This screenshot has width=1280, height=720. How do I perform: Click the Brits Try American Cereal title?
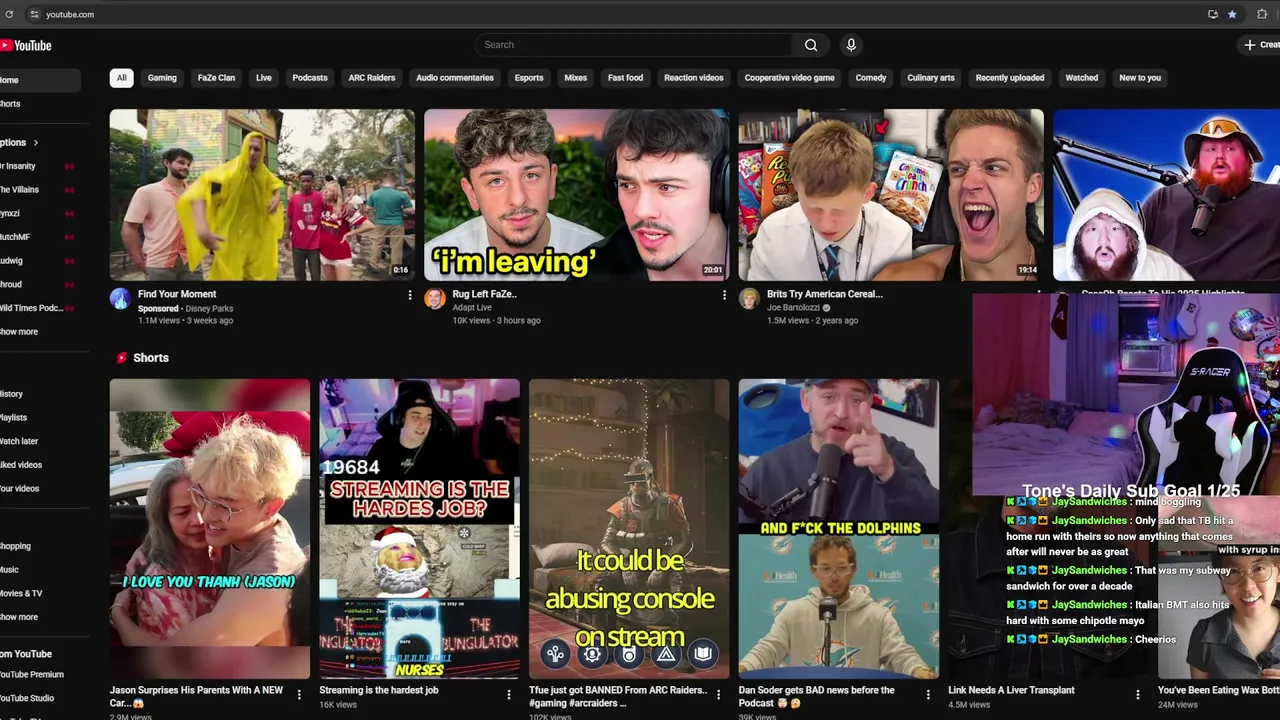(x=825, y=295)
